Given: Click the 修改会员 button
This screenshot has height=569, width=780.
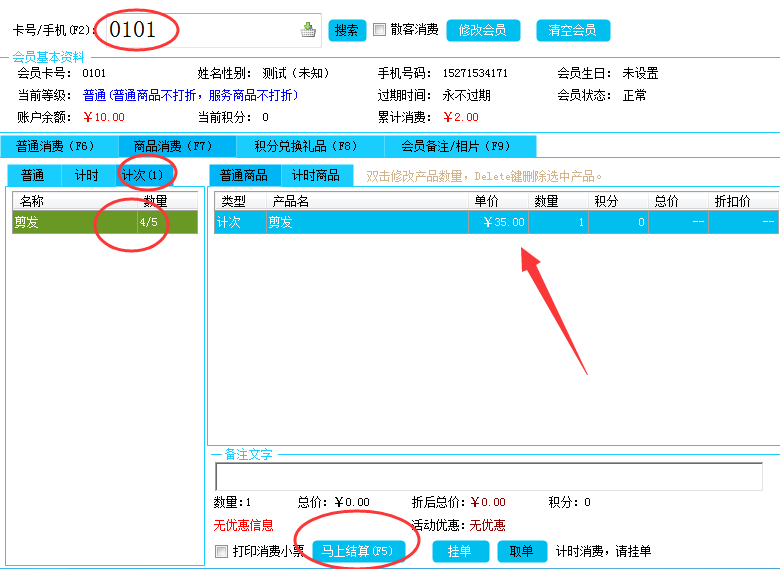Looking at the screenshot, I should click(482, 30).
